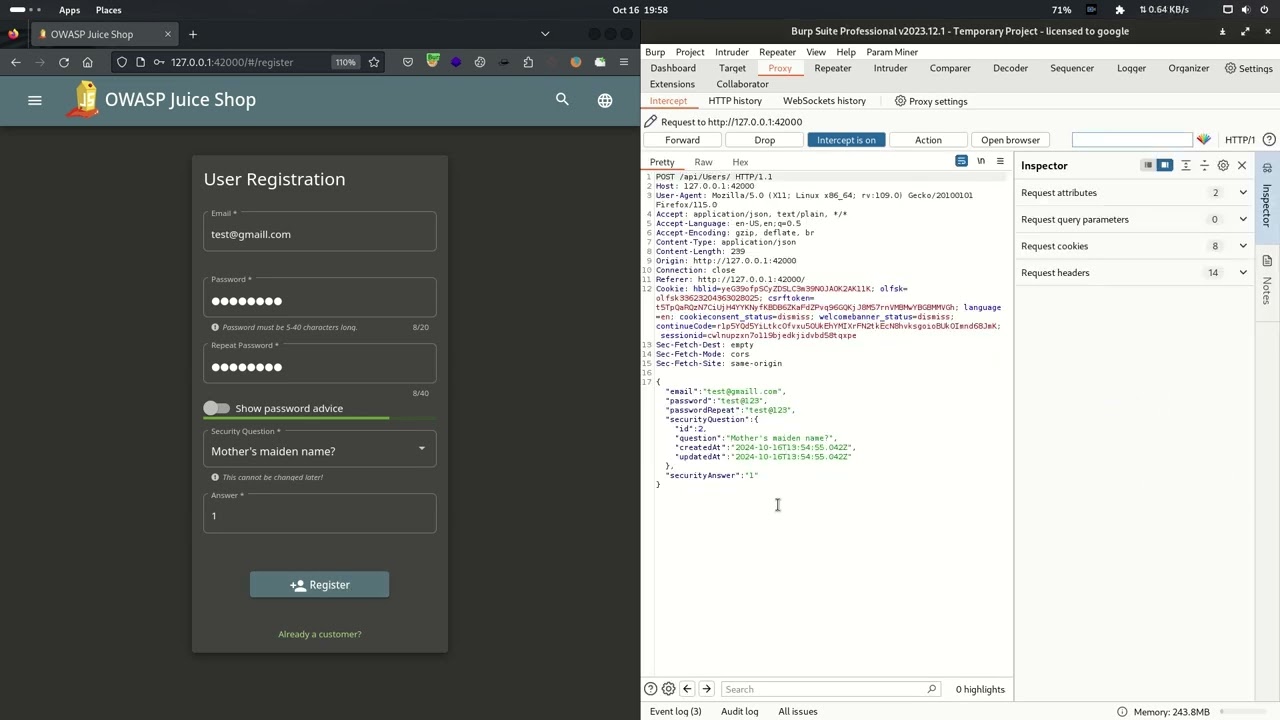Open search settings gear at bottom

[669, 689]
